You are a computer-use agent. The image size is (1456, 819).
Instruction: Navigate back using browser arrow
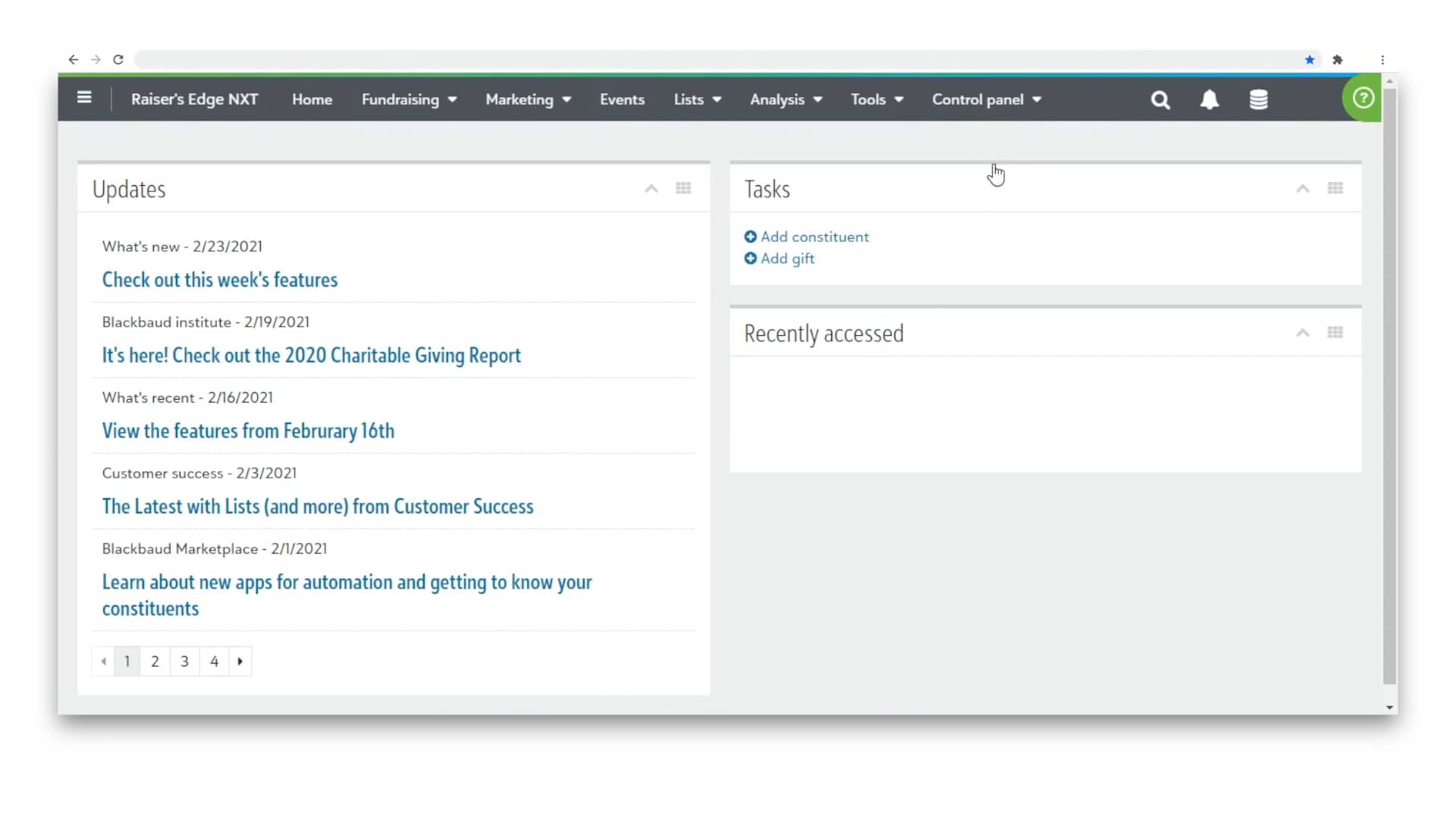(x=74, y=59)
